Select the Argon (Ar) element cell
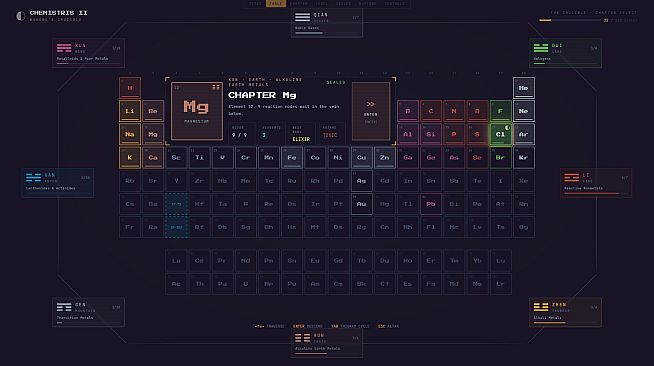 coord(523,134)
